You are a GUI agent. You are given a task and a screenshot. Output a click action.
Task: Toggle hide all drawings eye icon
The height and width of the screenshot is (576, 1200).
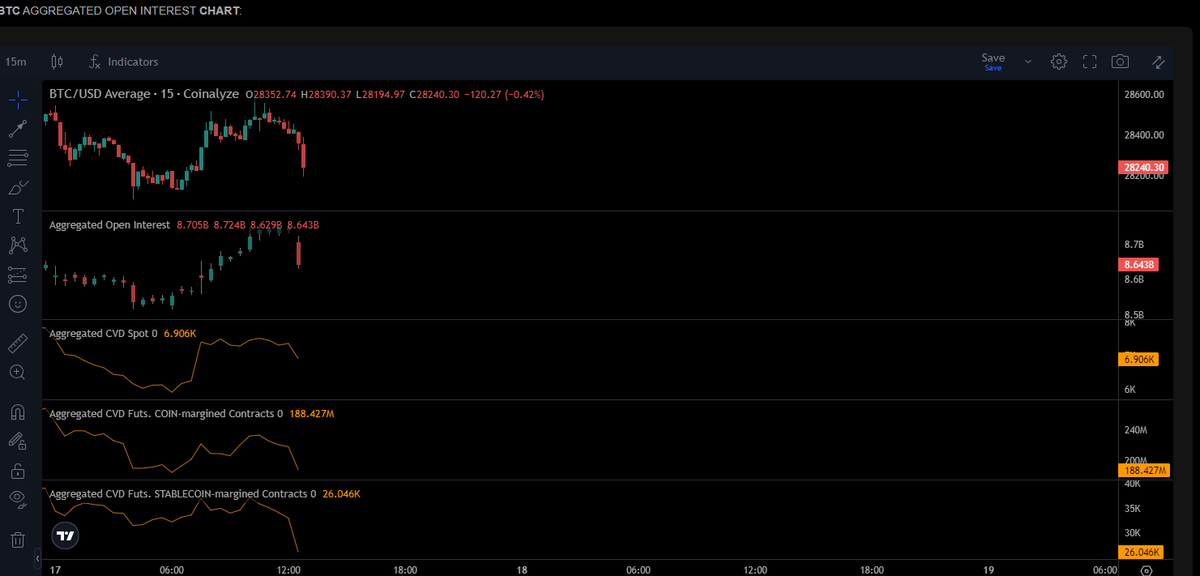coord(18,498)
